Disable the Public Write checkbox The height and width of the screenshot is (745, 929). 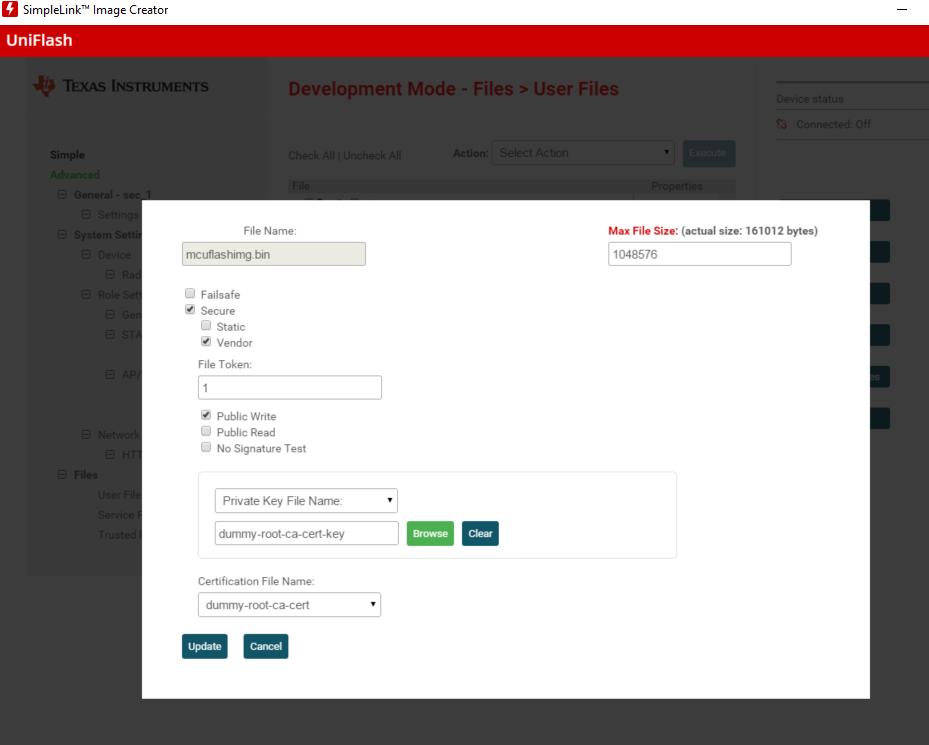(206, 415)
